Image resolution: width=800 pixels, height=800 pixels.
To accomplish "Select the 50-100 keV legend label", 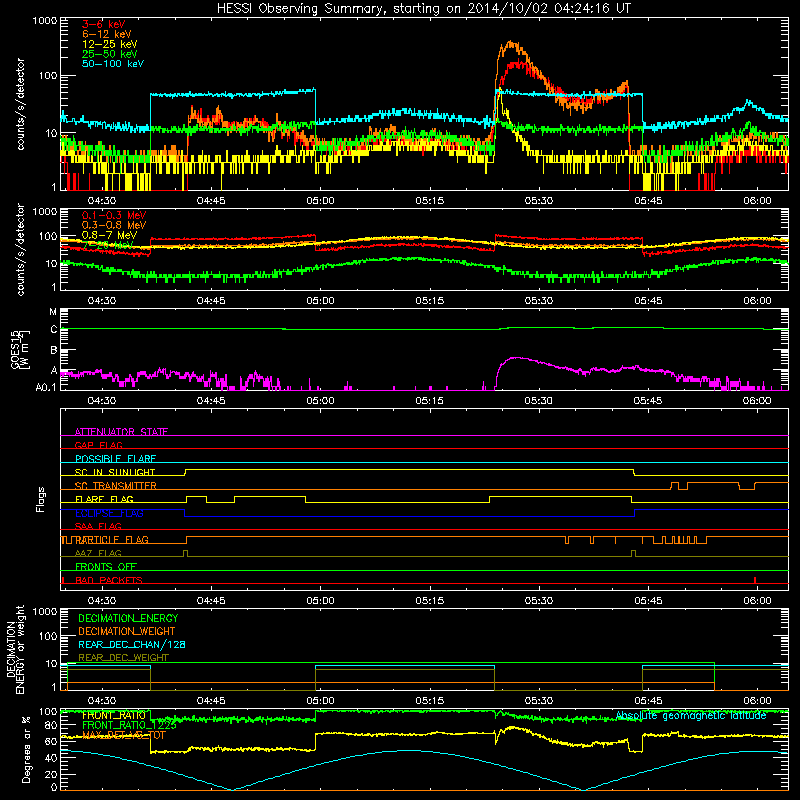I will click(113, 64).
